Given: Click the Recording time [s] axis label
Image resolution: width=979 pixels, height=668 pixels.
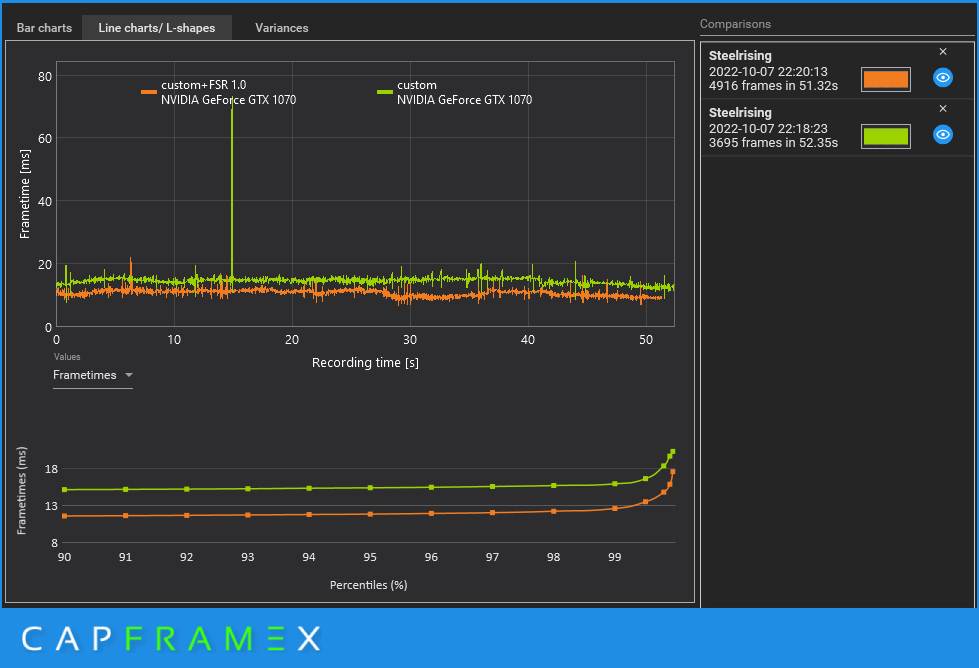Looking at the screenshot, I should coord(365,363).
